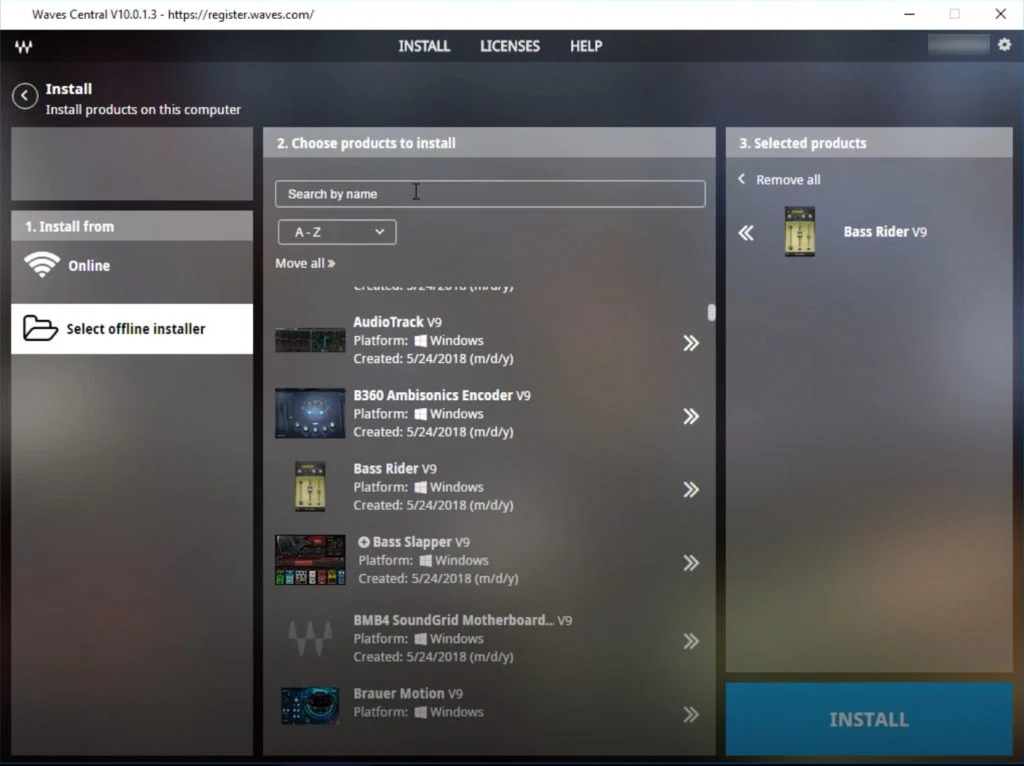Click the Brauer Motion V9 thumbnail

point(310,705)
